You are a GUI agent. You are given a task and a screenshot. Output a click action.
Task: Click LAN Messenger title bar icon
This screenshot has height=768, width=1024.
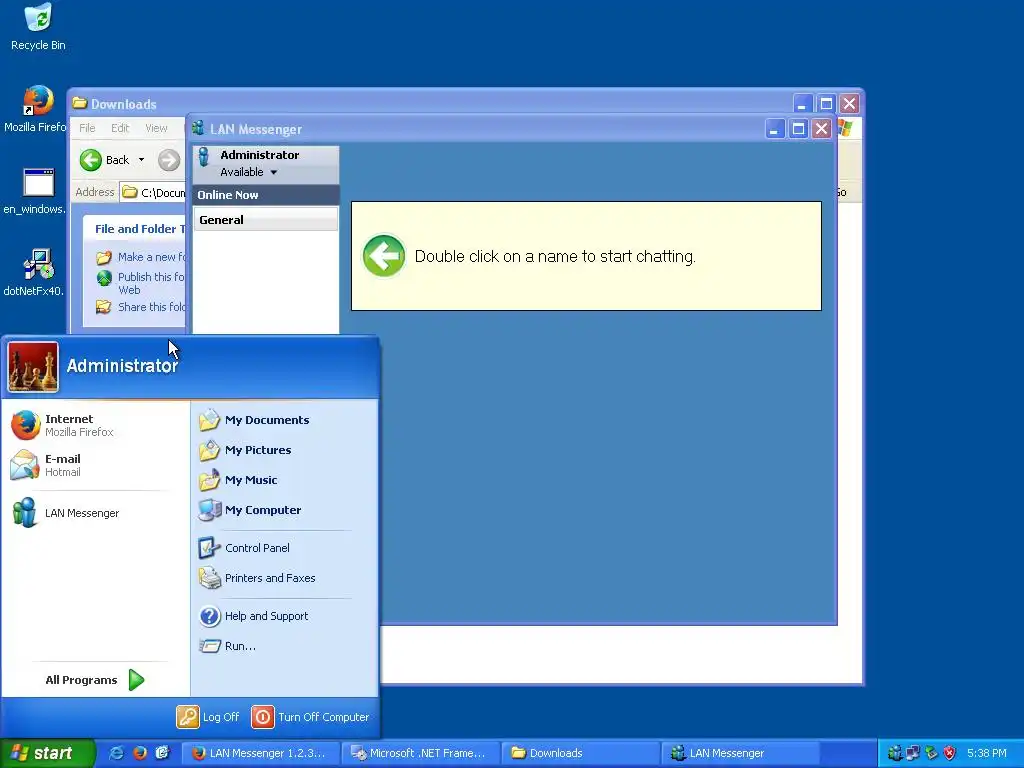[198, 129]
